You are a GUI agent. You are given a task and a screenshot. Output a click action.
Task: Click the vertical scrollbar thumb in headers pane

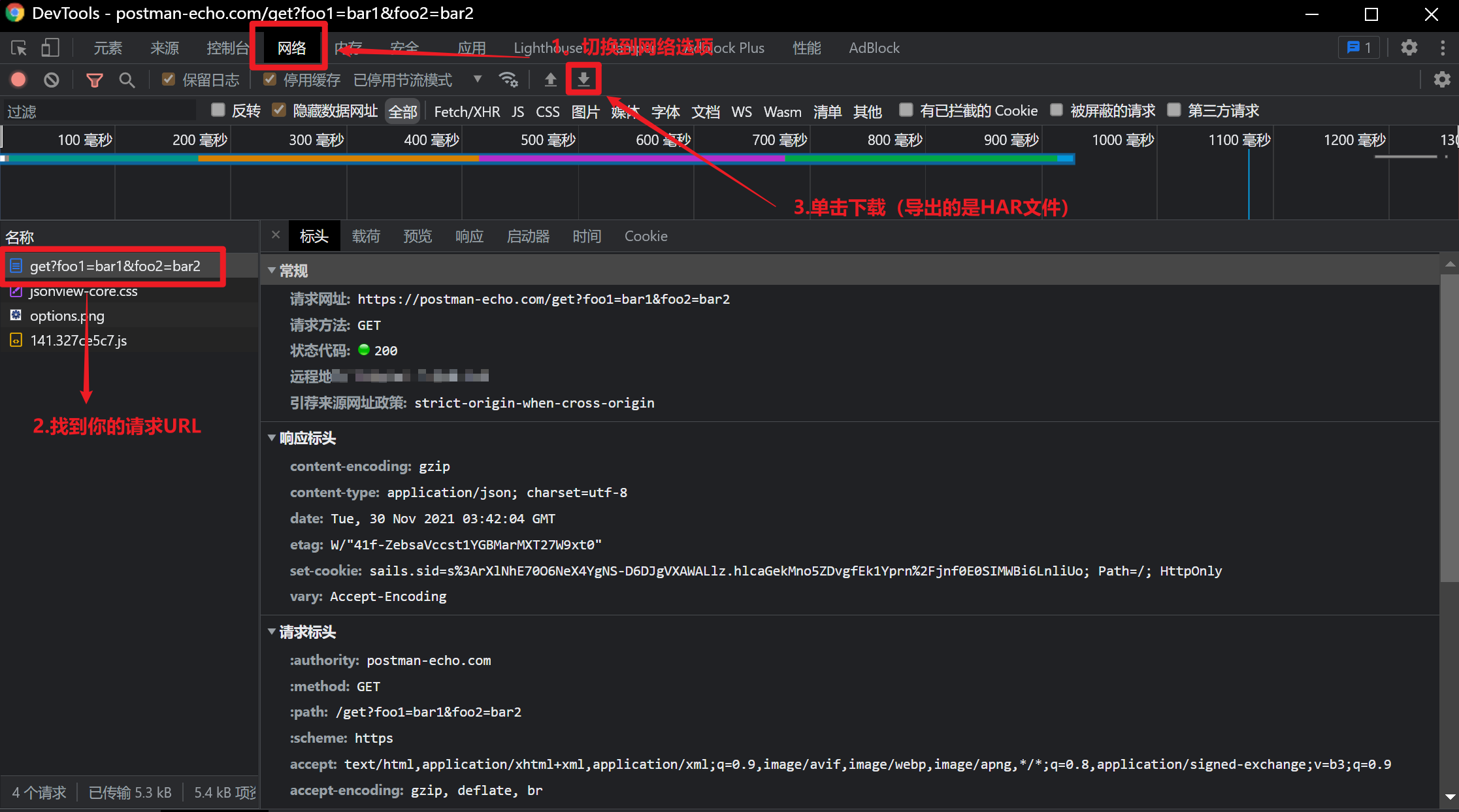[x=1450, y=428]
